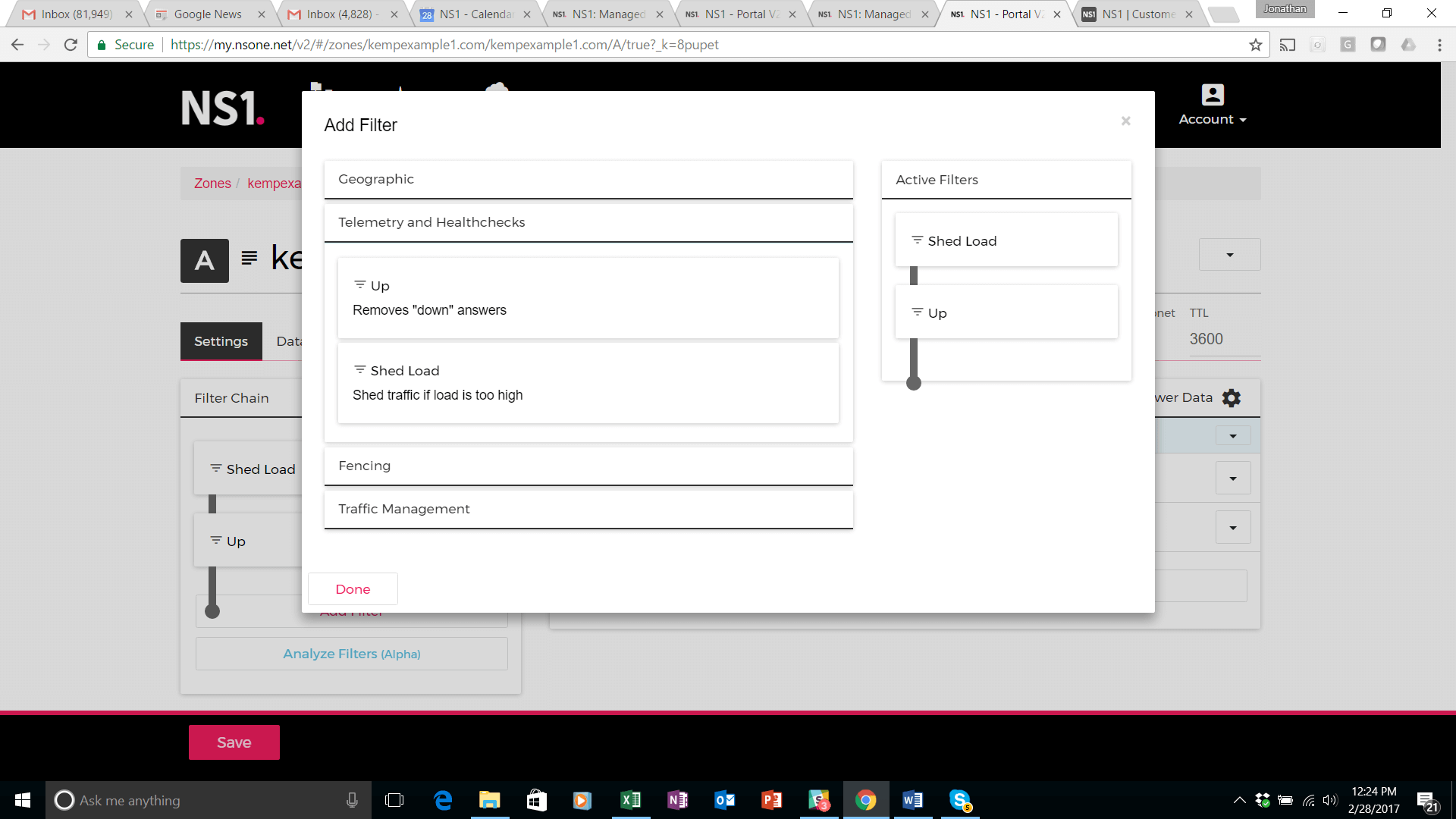Screen dimensions: 1456x819
Task: Click the NS1 logo
Action: tap(222, 108)
